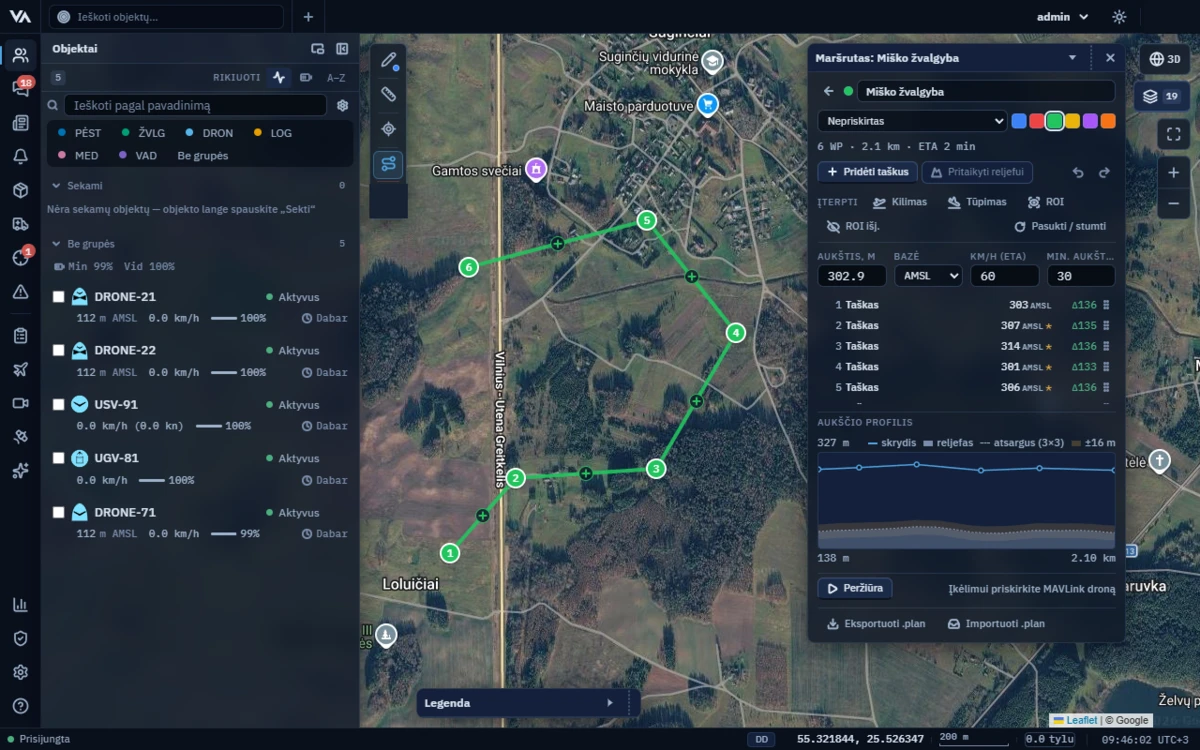This screenshot has width=1200, height=750.
Task: Filter objects by DRON category
Action: tap(210, 133)
